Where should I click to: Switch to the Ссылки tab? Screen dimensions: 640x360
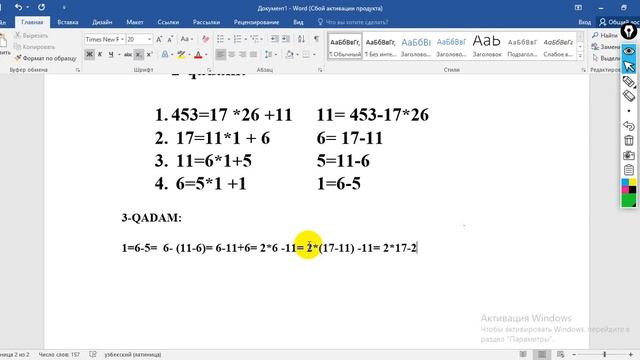point(168,22)
